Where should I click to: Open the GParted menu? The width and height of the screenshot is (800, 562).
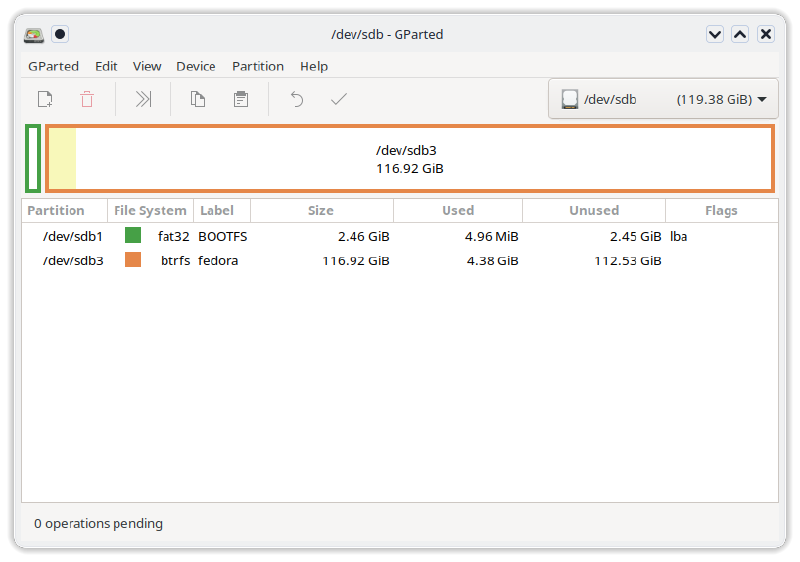coord(53,66)
